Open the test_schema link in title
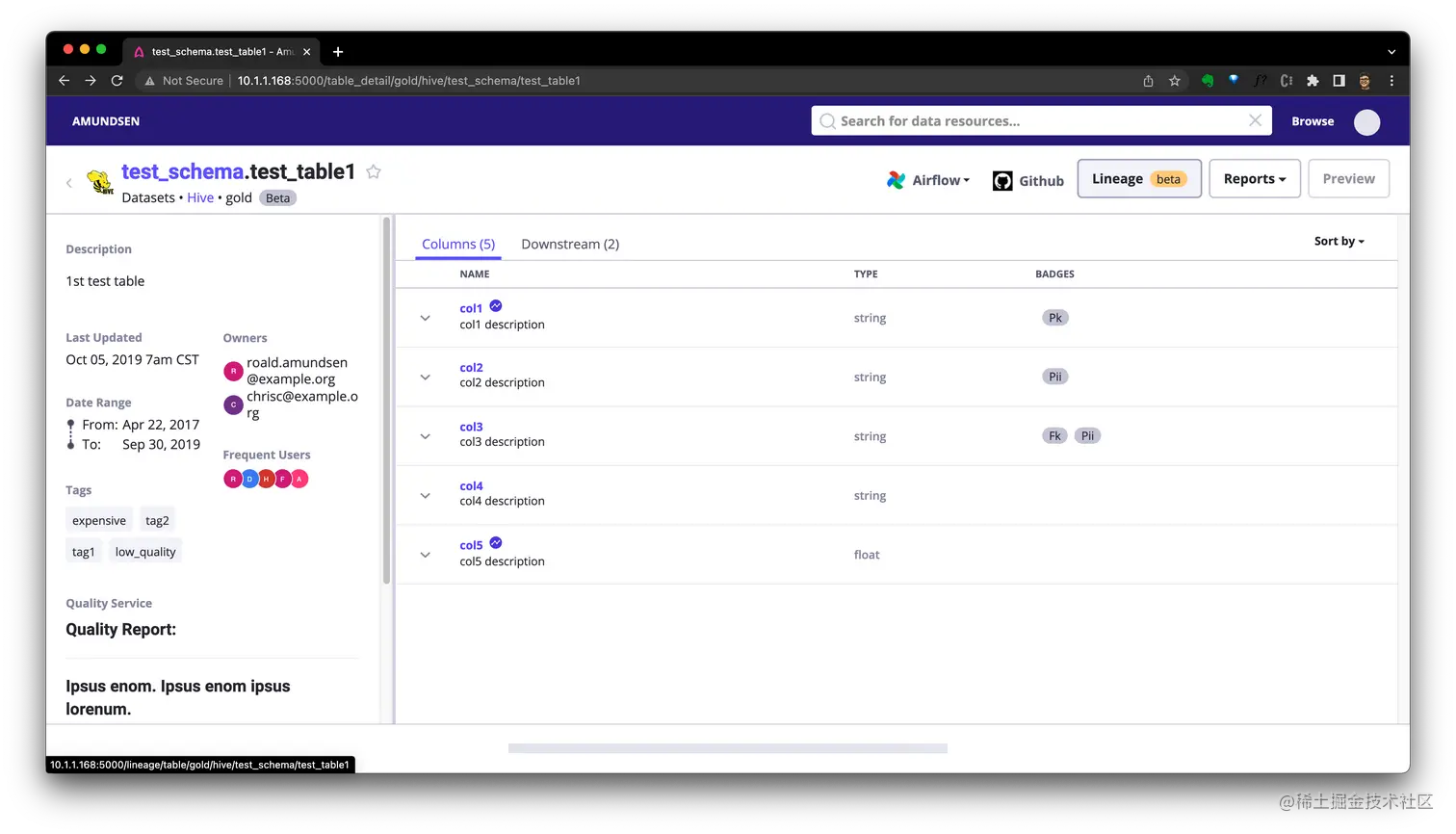Viewport: 1456px width, 834px height. tap(183, 171)
